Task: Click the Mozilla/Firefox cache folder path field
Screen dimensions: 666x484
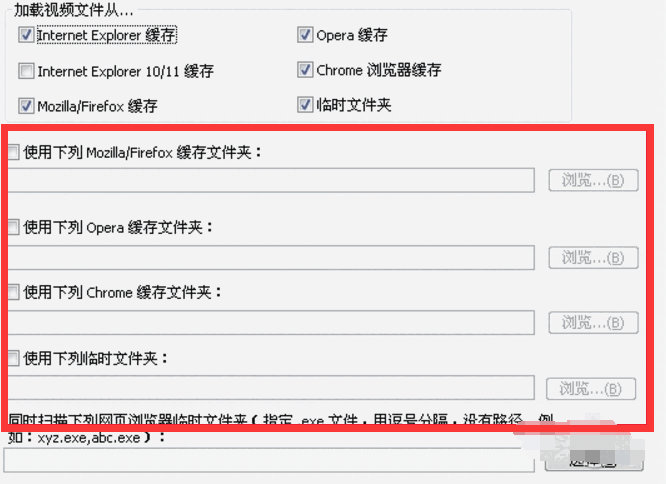Action: (271, 180)
